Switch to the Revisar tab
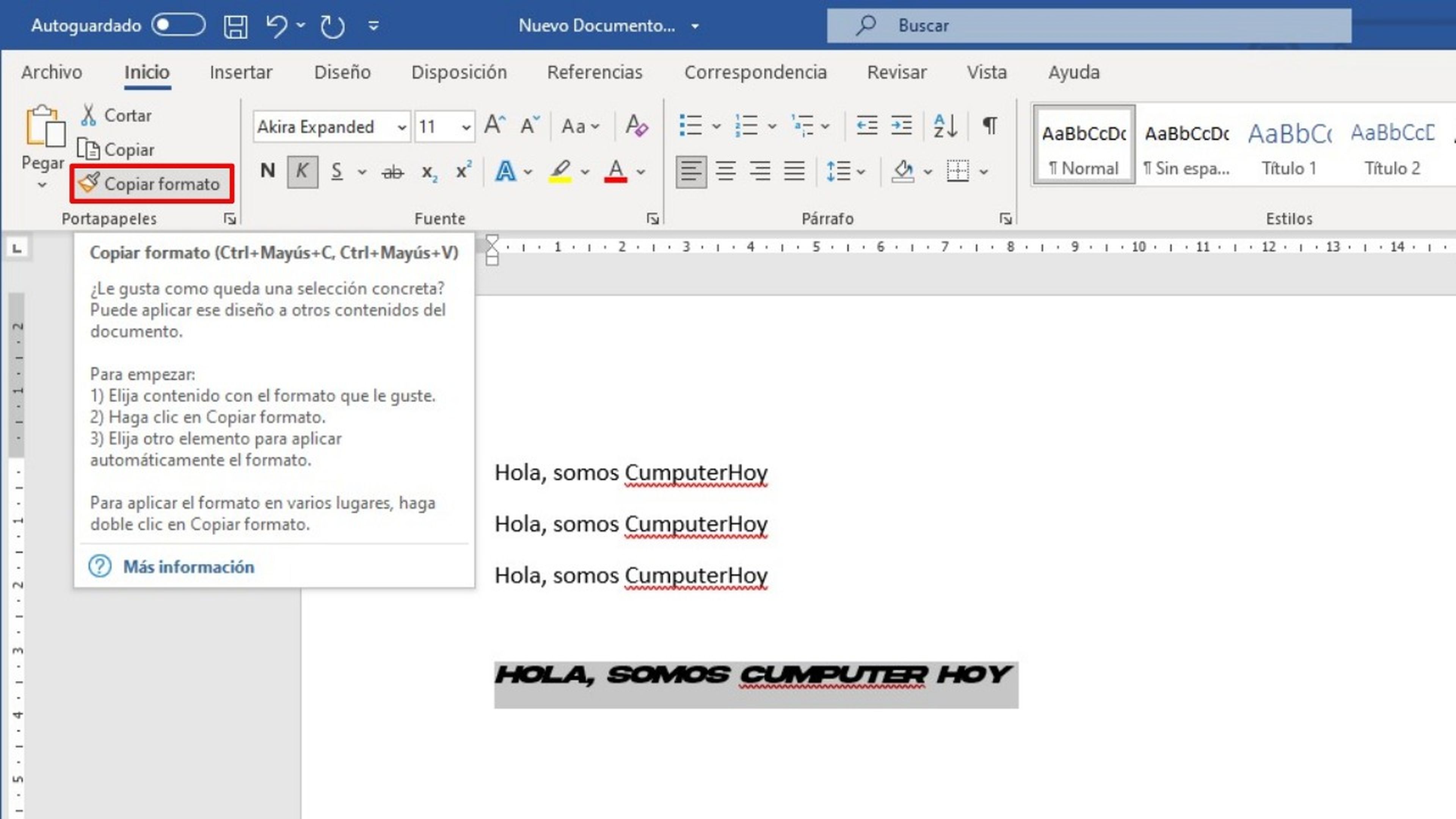 [897, 72]
